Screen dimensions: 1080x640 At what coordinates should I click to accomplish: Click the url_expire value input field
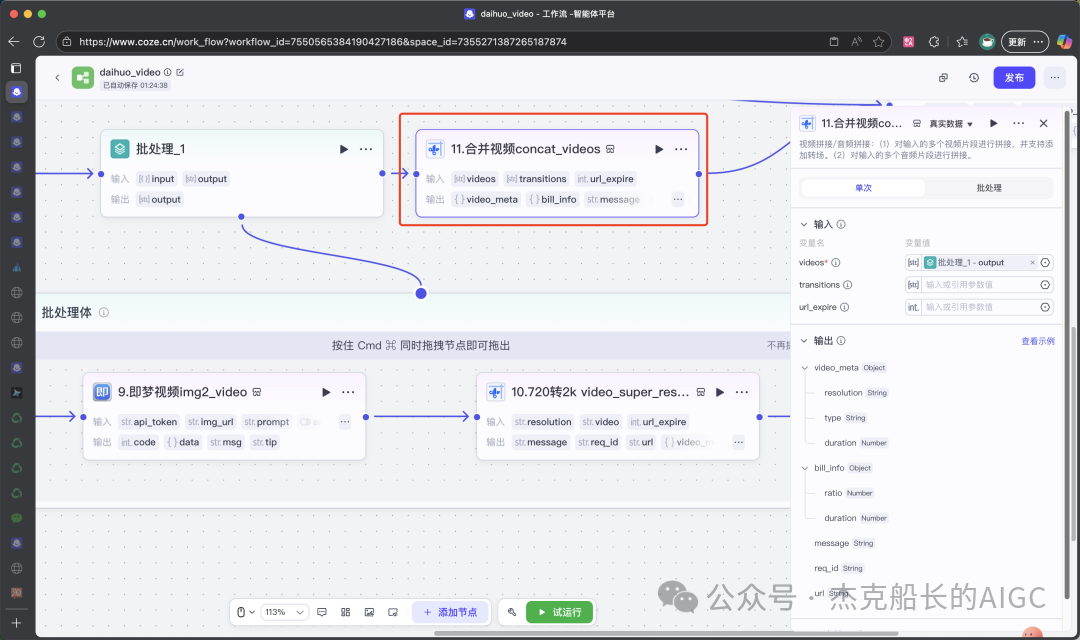tap(979, 307)
